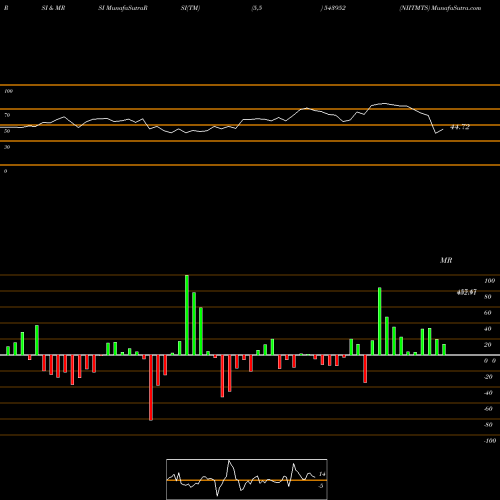Click the RSI axis label 0
500x500 pixels.
(x=5, y=171)
